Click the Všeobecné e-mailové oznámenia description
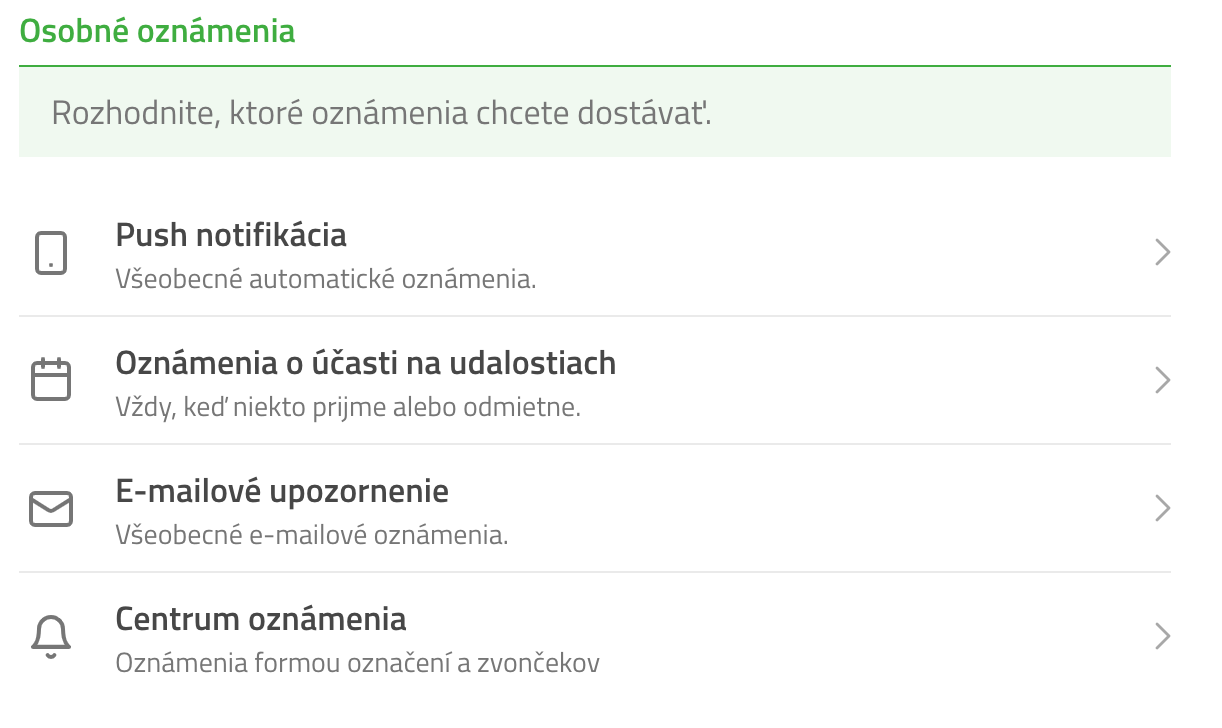1222x728 pixels. point(312,535)
